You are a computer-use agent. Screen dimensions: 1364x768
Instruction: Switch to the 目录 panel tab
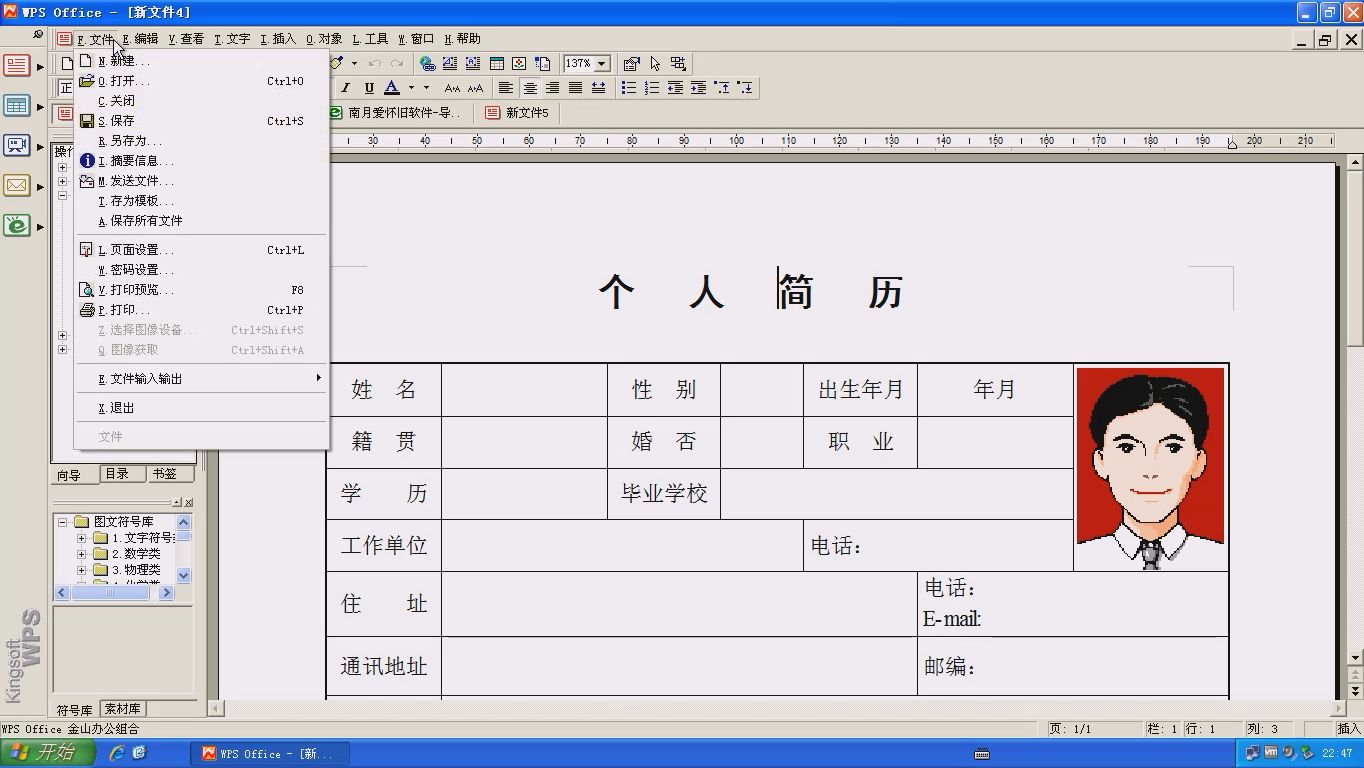point(118,474)
